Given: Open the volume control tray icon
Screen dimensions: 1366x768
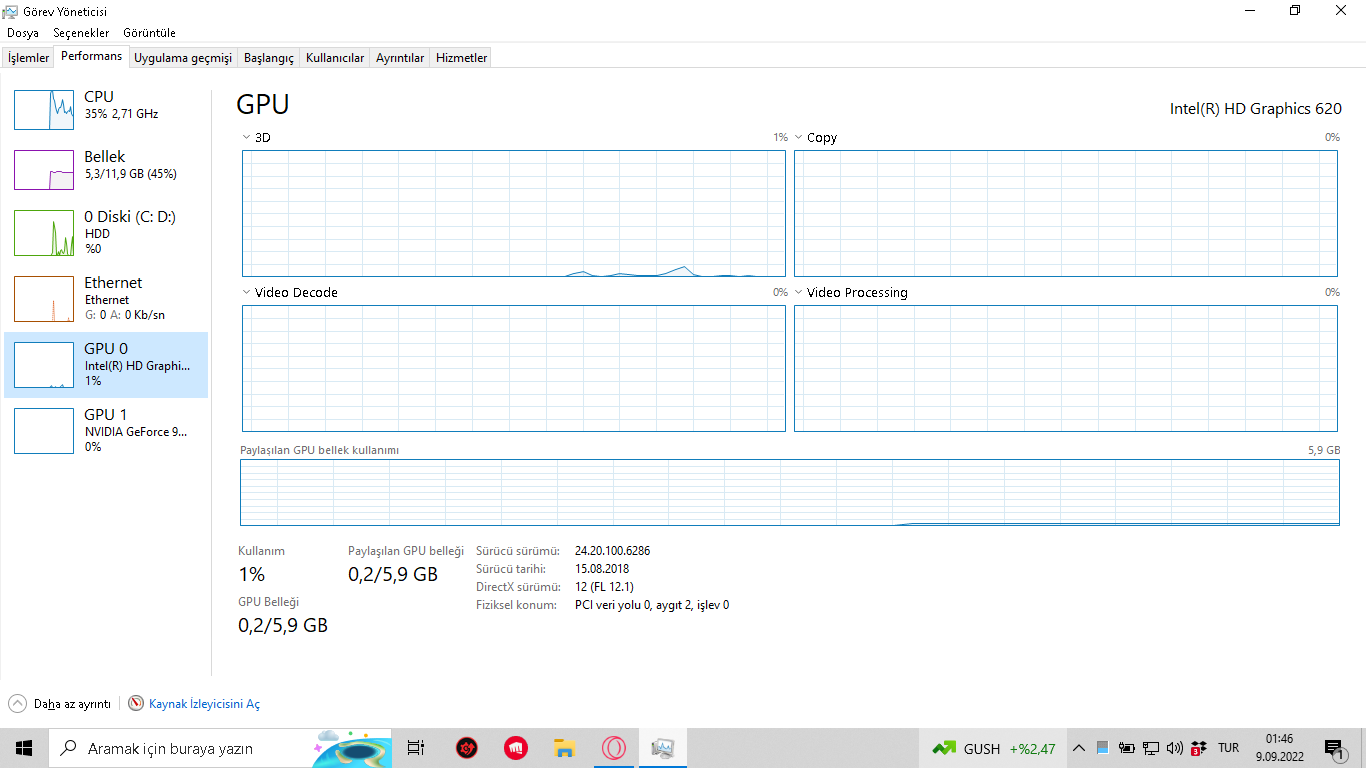Looking at the screenshot, I should click(1175, 748).
